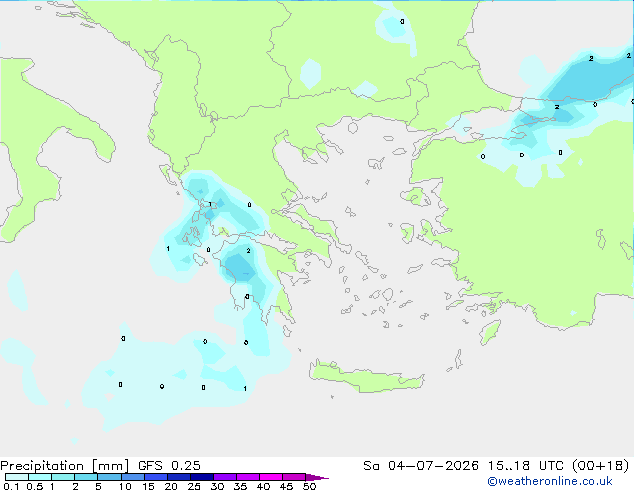The width and height of the screenshot is (634, 490).
Task: Click the '10' legend tick label
Action: [125, 486]
